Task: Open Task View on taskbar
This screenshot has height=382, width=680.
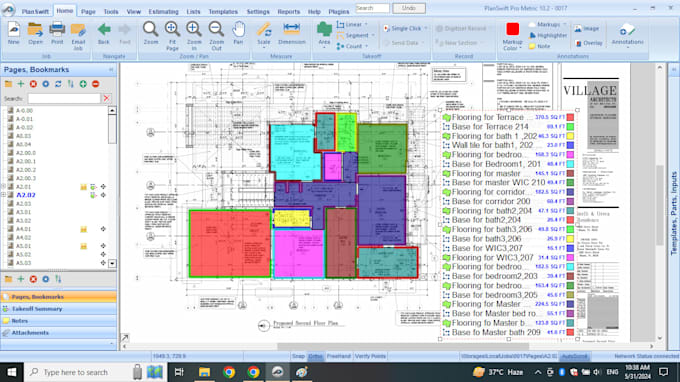Action: 179,372
